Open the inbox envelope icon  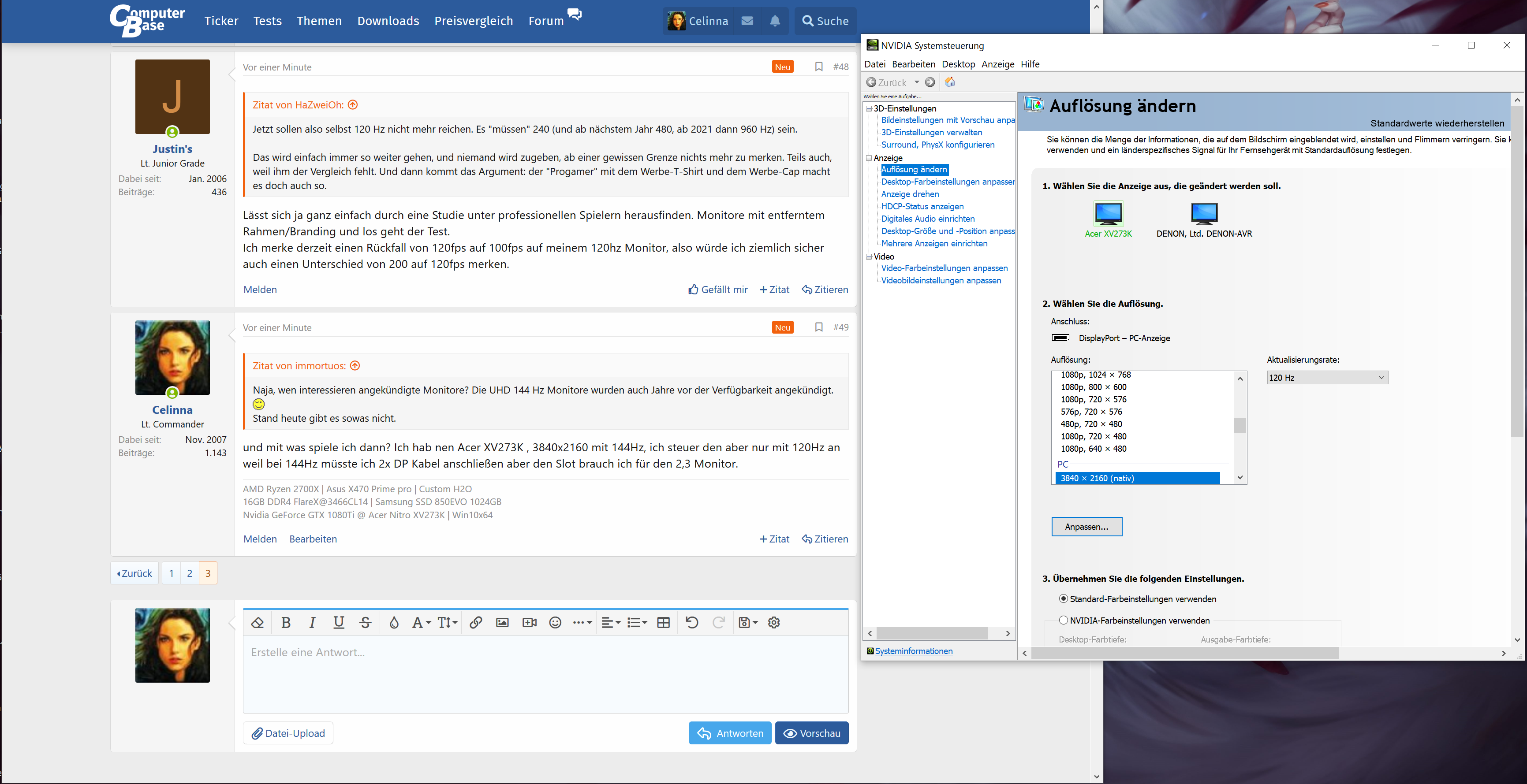(x=747, y=21)
